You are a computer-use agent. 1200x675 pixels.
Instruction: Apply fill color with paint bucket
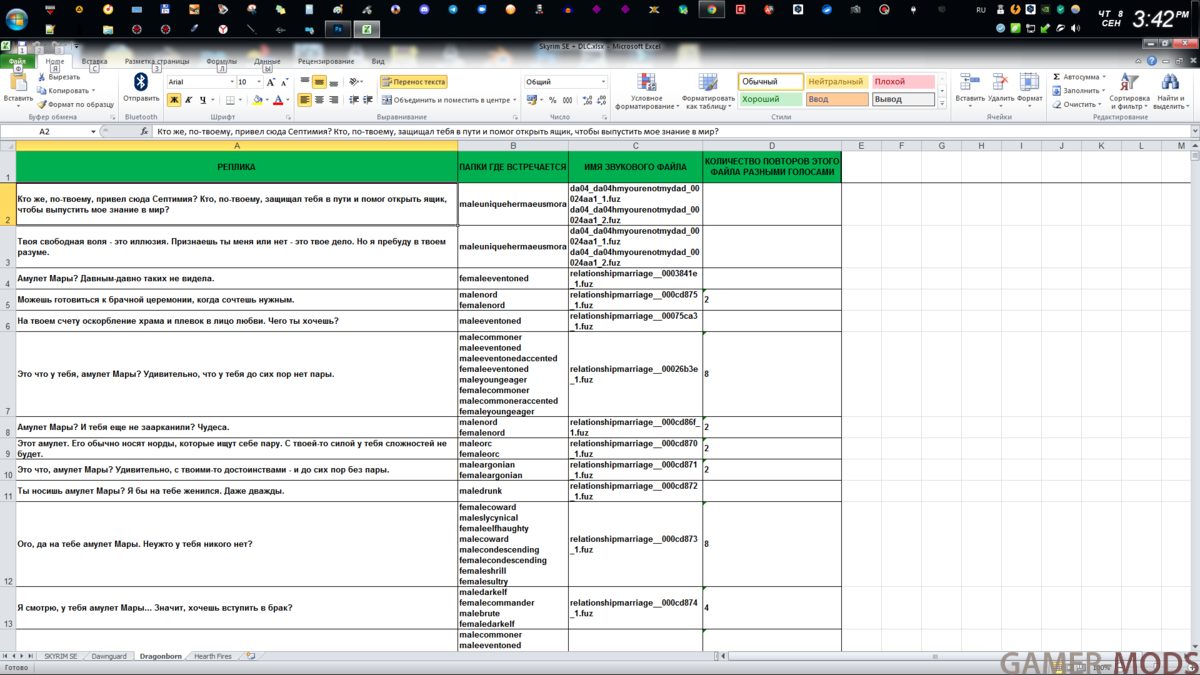click(x=258, y=100)
